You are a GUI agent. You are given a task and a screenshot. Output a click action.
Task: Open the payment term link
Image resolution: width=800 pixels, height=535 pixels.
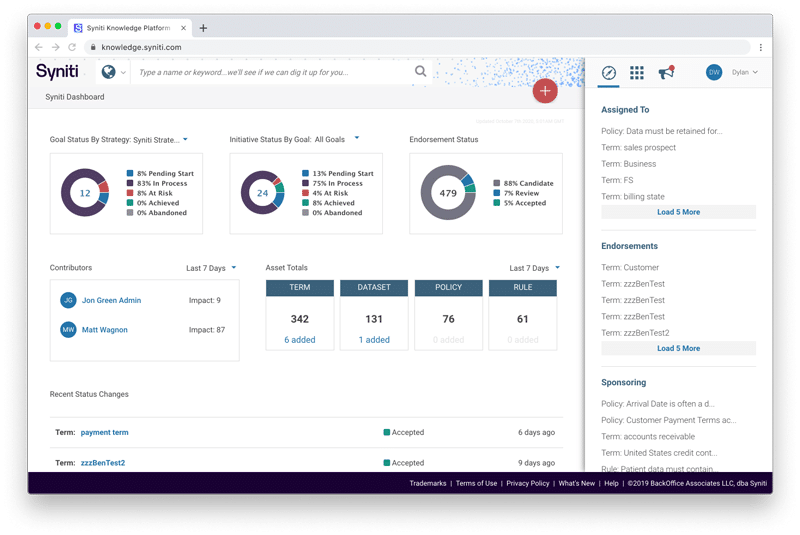(x=105, y=433)
